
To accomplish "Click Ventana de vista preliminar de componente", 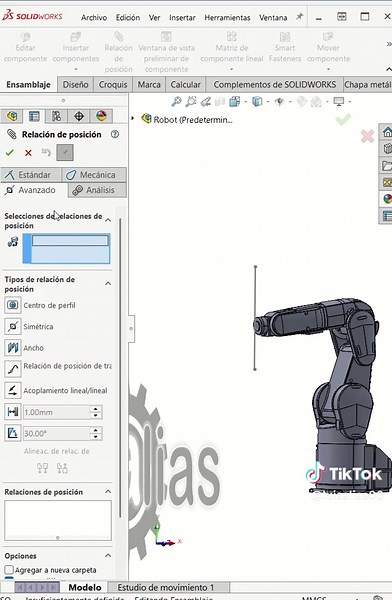I will (167, 52).
